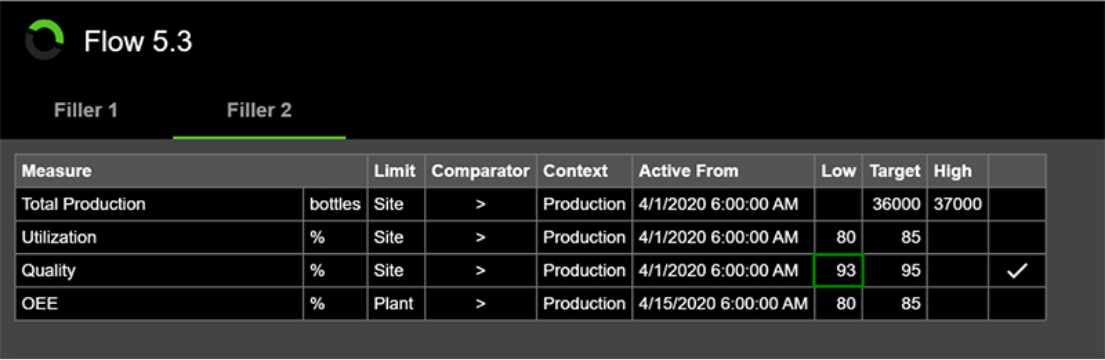Open the Comparator cell for Utilization
Image resolution: width=1105 pixels, height=360 pixels.
(x=481, y=237)
